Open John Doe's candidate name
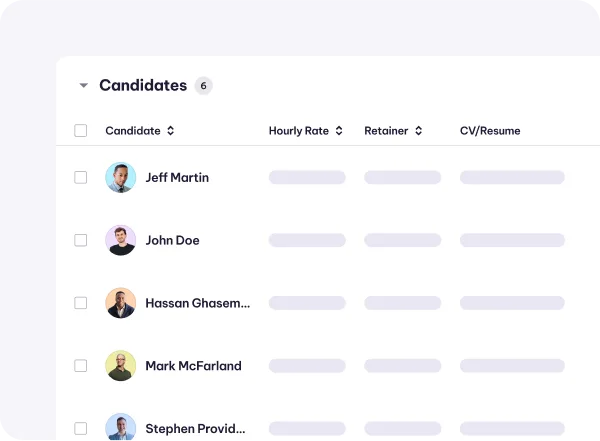600x441 pixels. click(172, 240)
